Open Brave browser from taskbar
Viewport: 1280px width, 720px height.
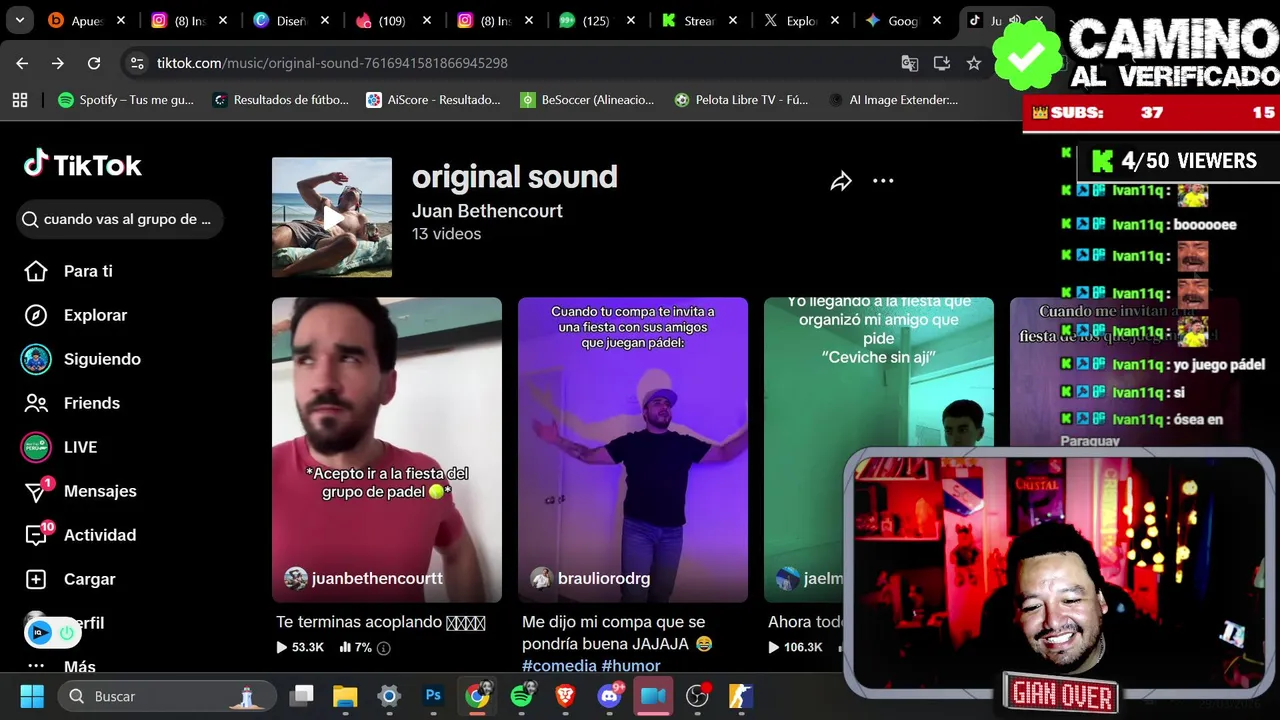tap(565, 696)
